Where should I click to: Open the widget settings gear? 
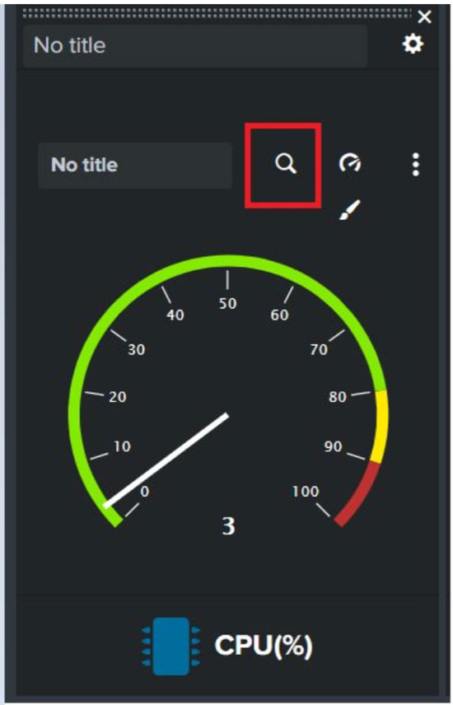point(413,44)
